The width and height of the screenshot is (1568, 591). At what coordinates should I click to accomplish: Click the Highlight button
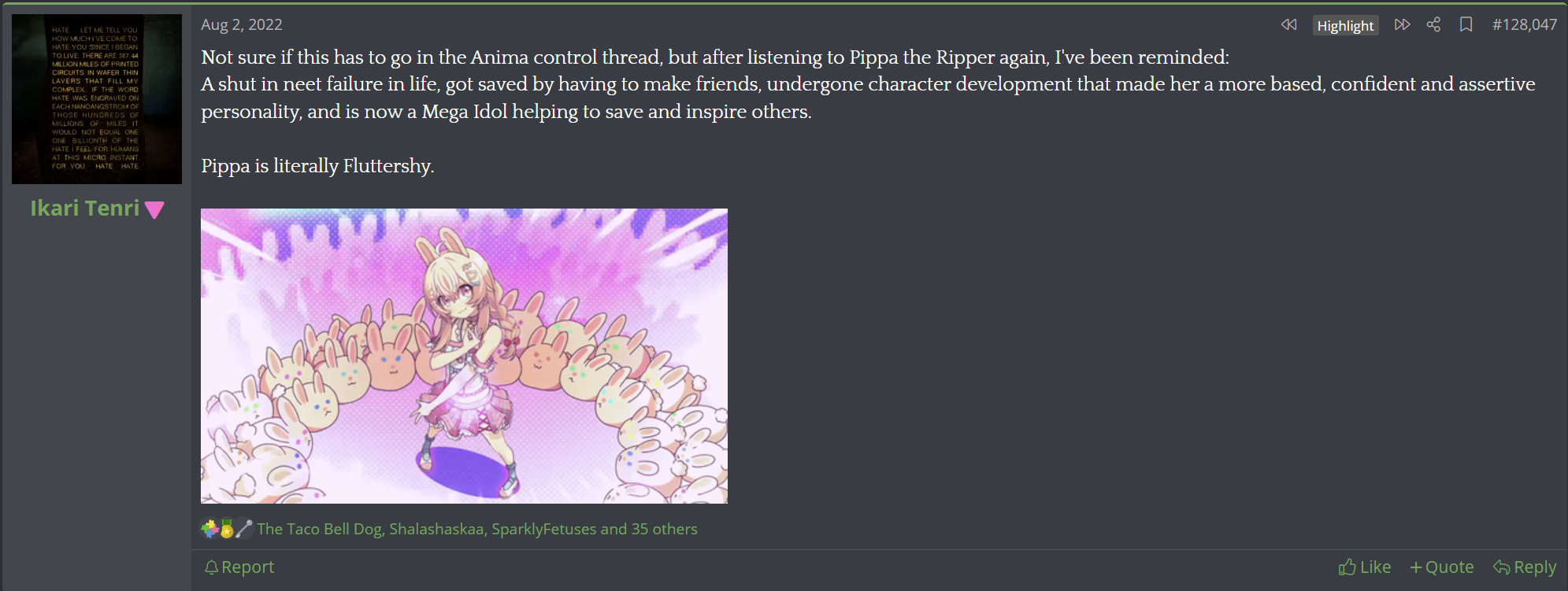[x=1345, y=26]
